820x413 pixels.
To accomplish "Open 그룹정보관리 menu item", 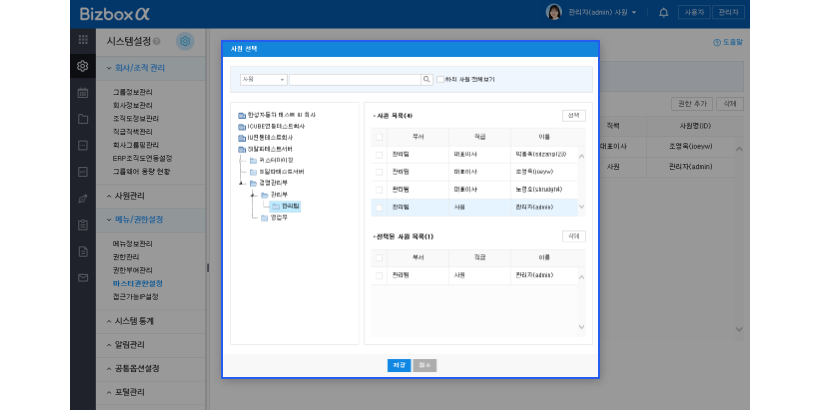I will (x=133, y=92).
